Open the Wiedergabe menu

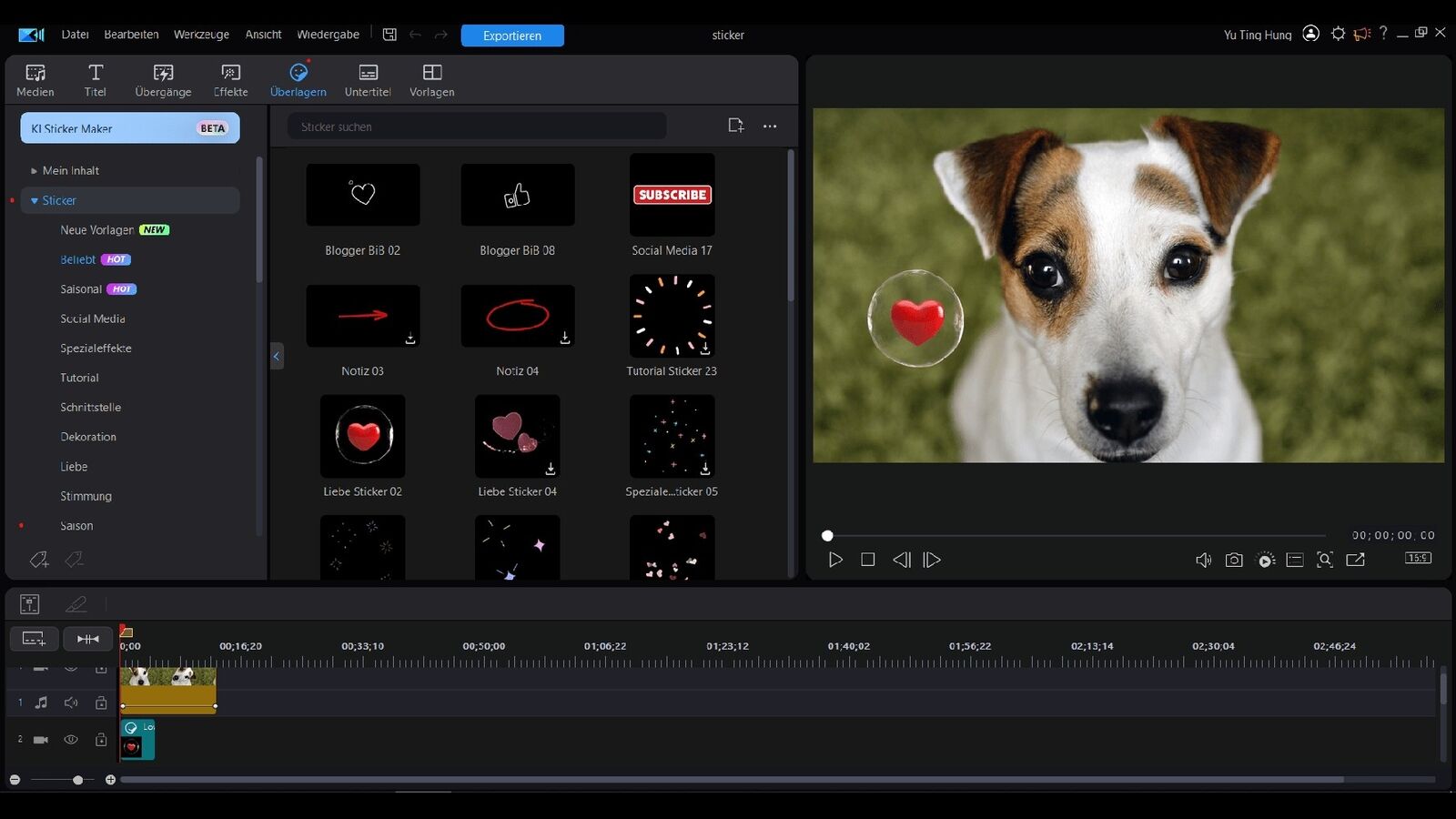328,35
